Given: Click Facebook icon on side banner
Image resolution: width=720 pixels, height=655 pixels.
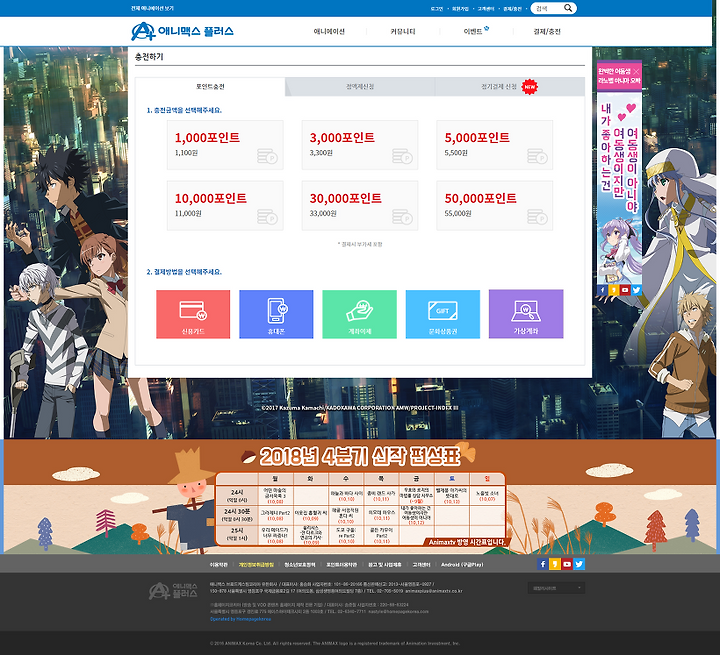Looking at the screenshot, I should pyautogui.click(x=602, y=290).
